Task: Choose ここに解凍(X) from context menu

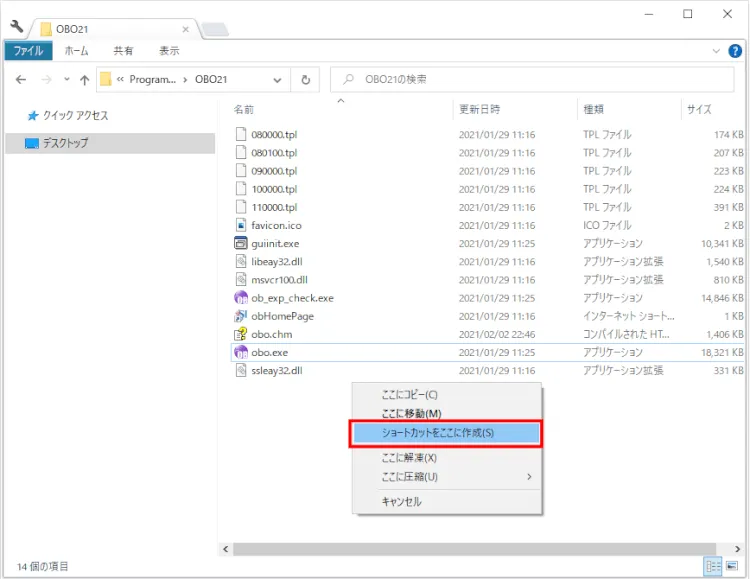Action: 447,458
